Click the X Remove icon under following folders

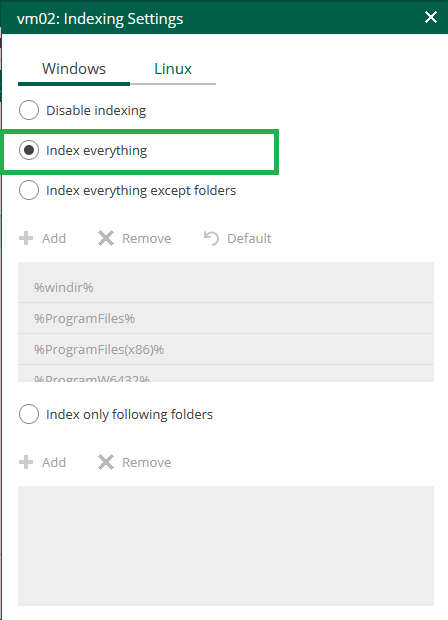click(x=106, y=462)
